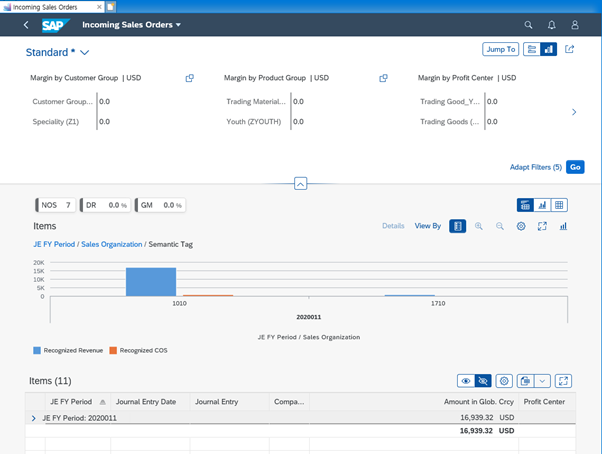
Task: Select chart only view
Action: (542, 205)
